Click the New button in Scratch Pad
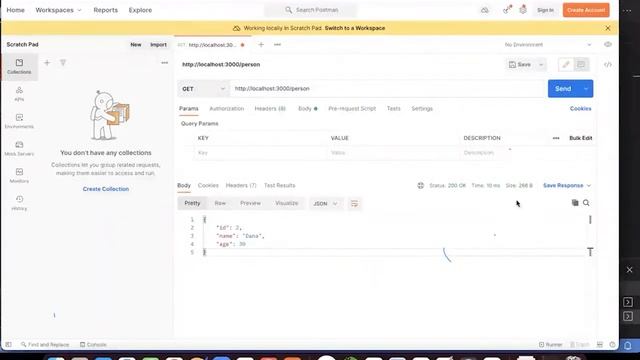Screen dimensions: 640x360 point(136,44)
